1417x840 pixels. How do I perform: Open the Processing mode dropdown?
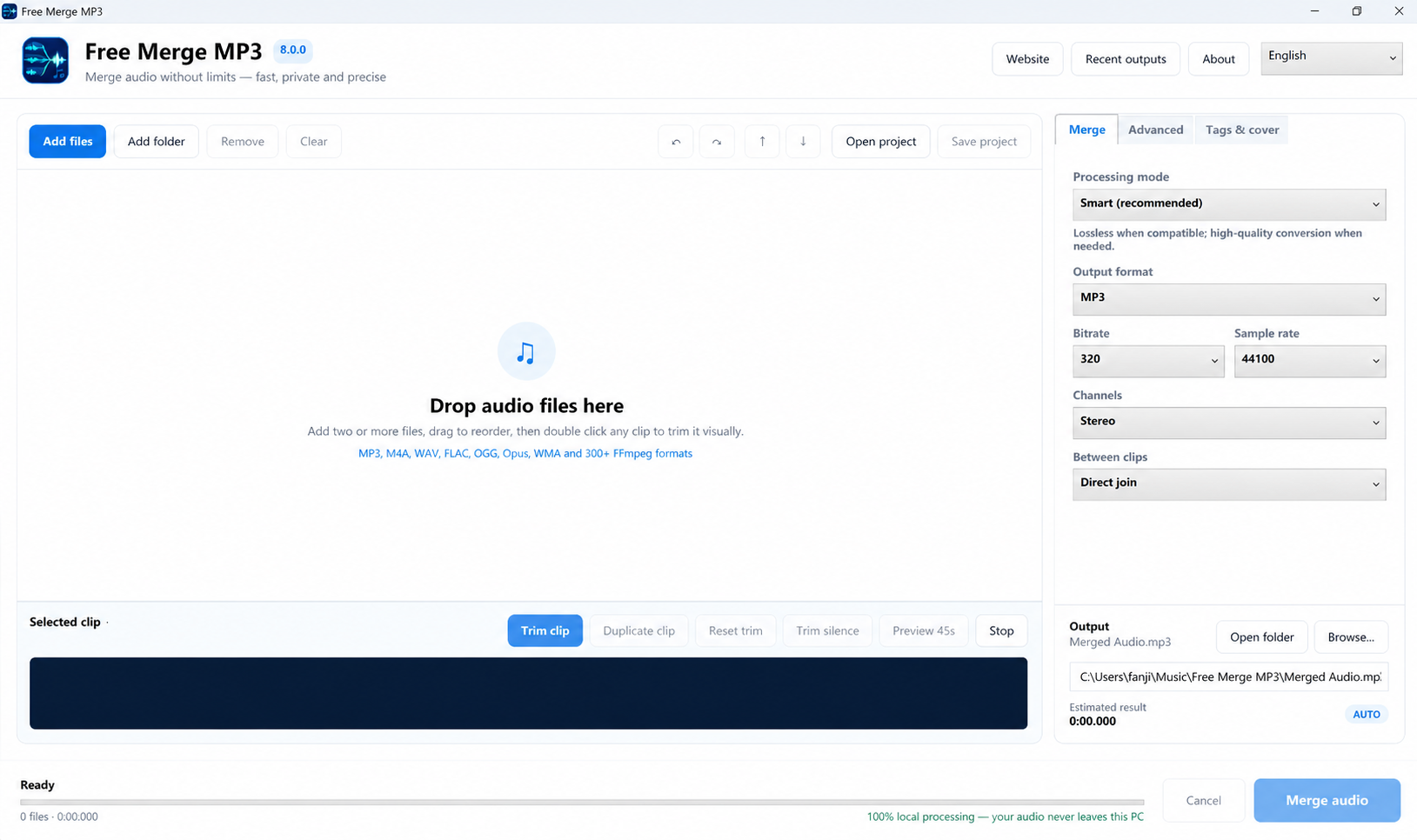[x=1229, y=204]
